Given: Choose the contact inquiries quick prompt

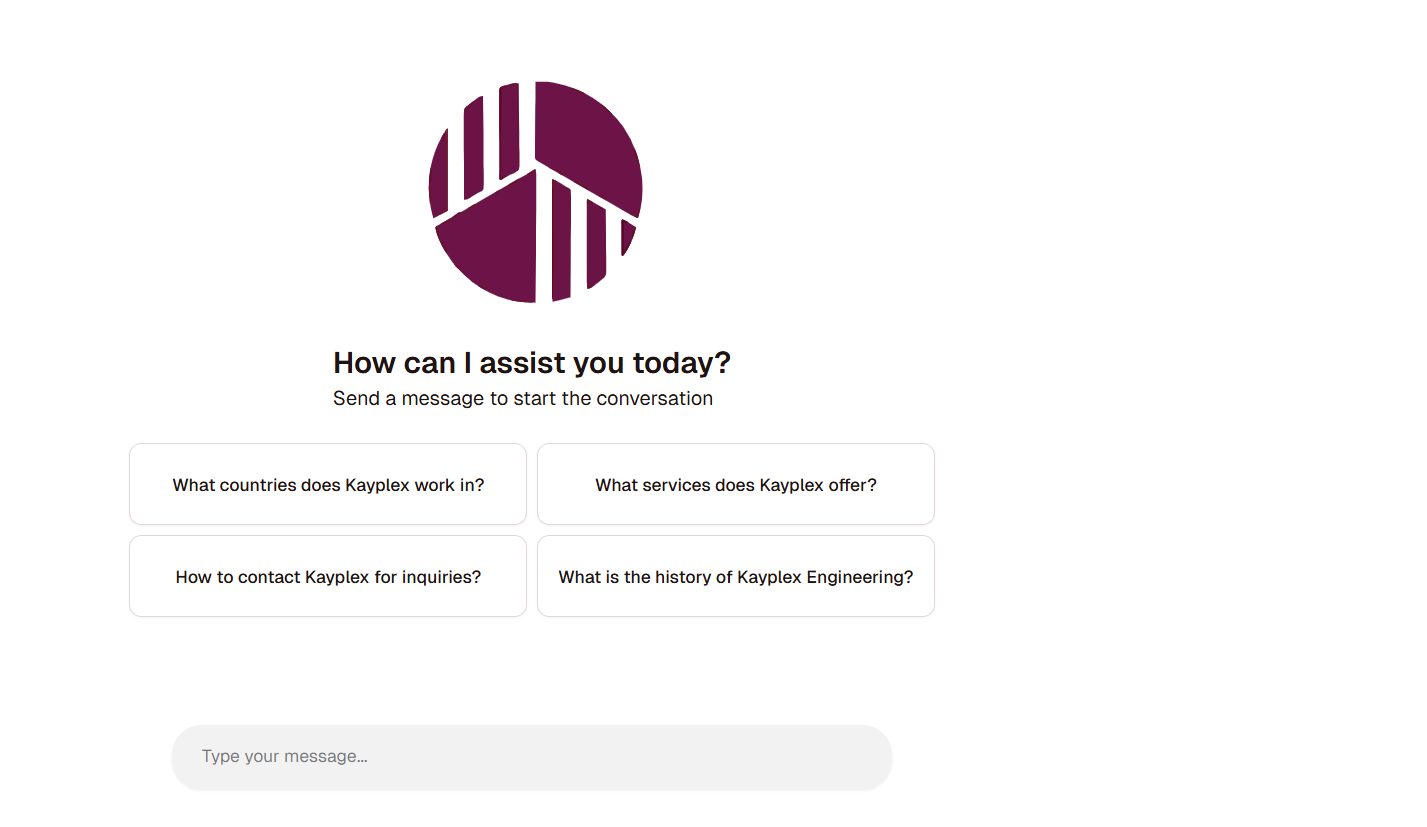Looking at the screenshot, I should 327,576.
